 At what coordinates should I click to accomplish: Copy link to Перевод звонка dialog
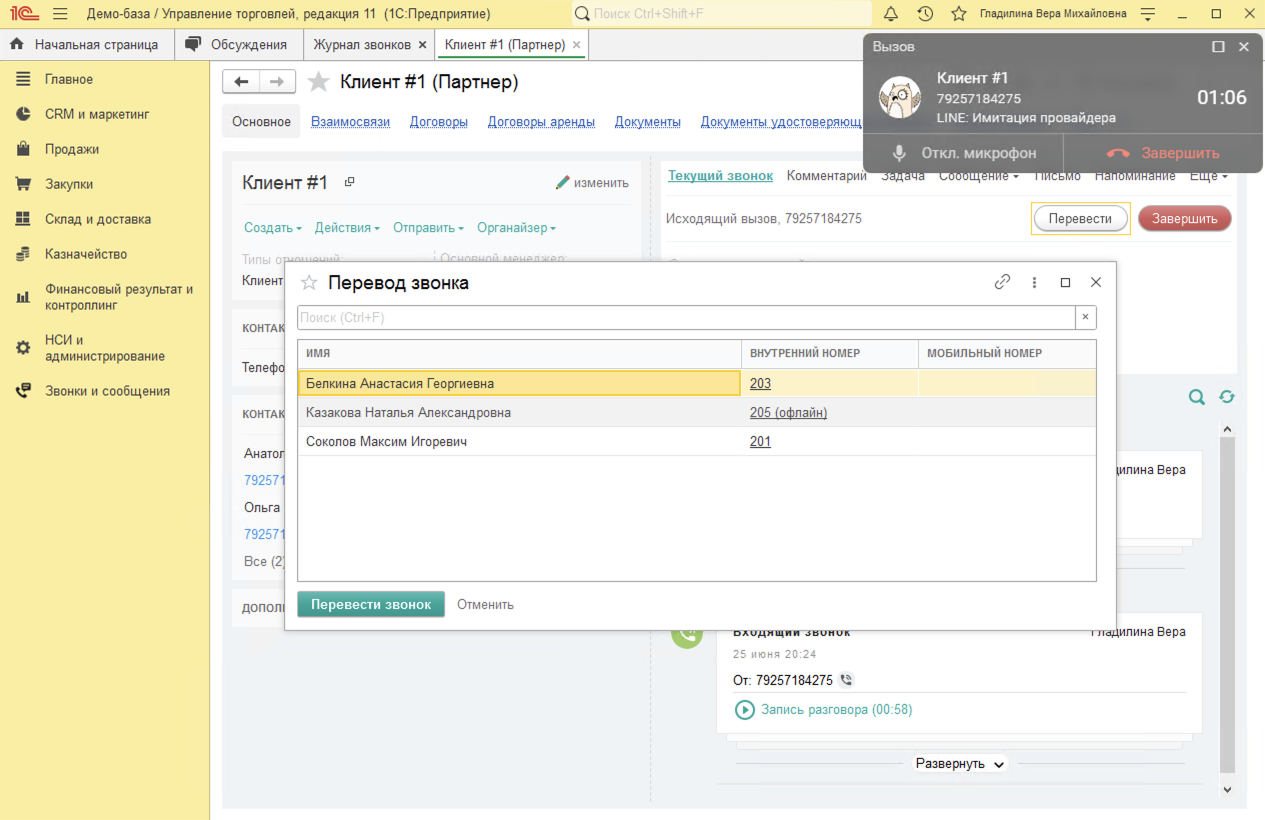pyautogui.click(x=1002, y=282)
